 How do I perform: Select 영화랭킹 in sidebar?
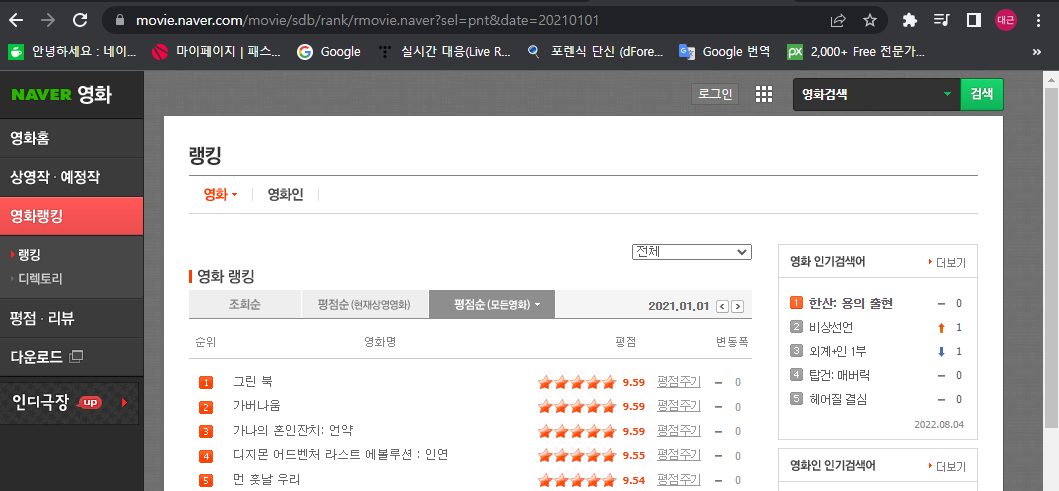pos(72,216)
